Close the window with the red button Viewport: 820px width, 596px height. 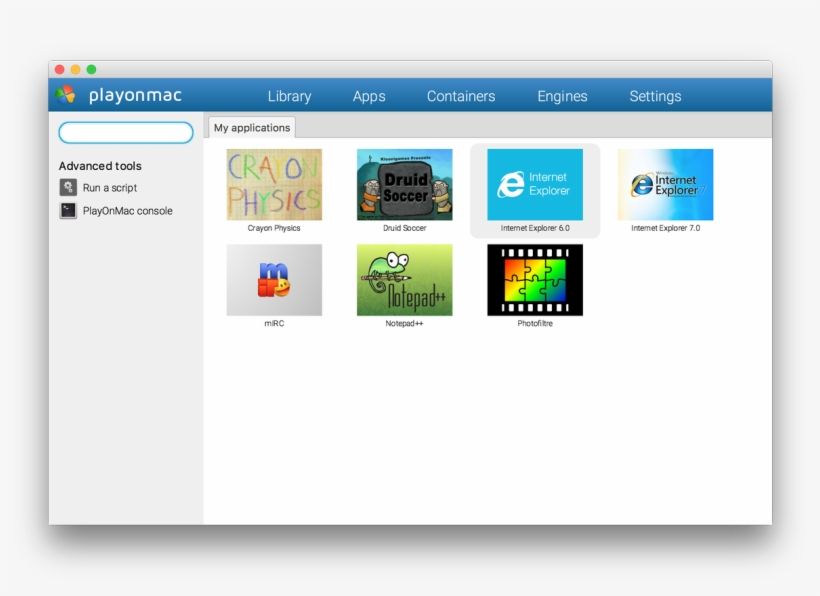tap(59, 69)
